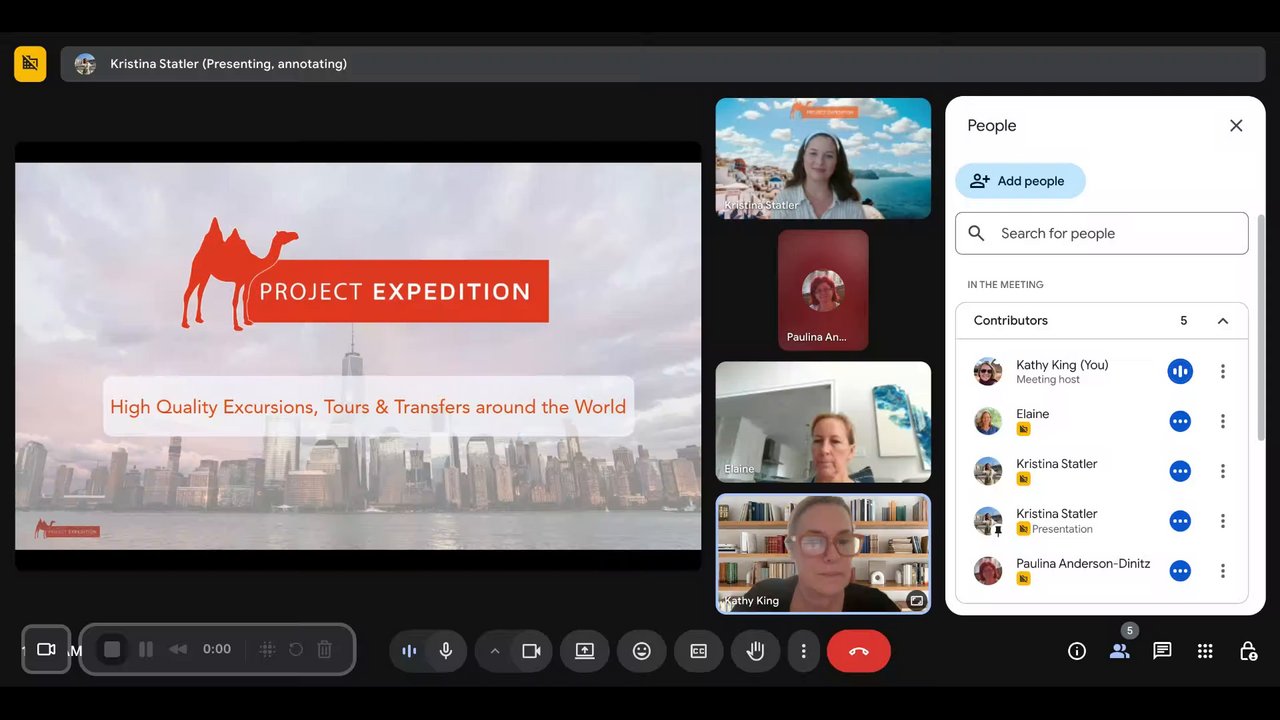Click Paulina Anderson-Dinitz's avatar in list
The height and width of the screenshot is (720, 1280).
[988, 571]
